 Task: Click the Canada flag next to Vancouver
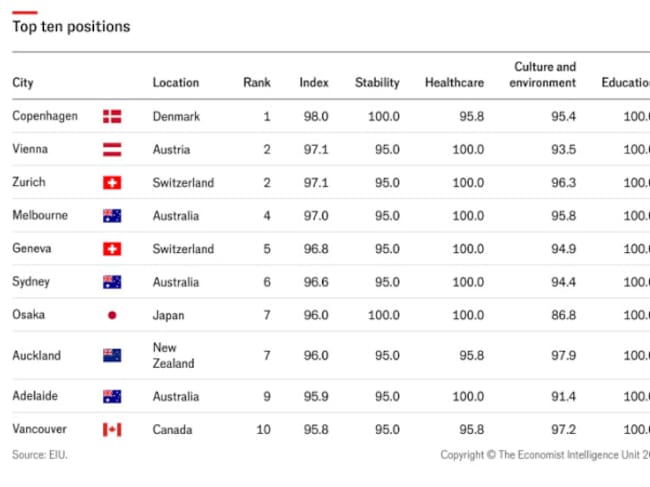pos(112,430)
